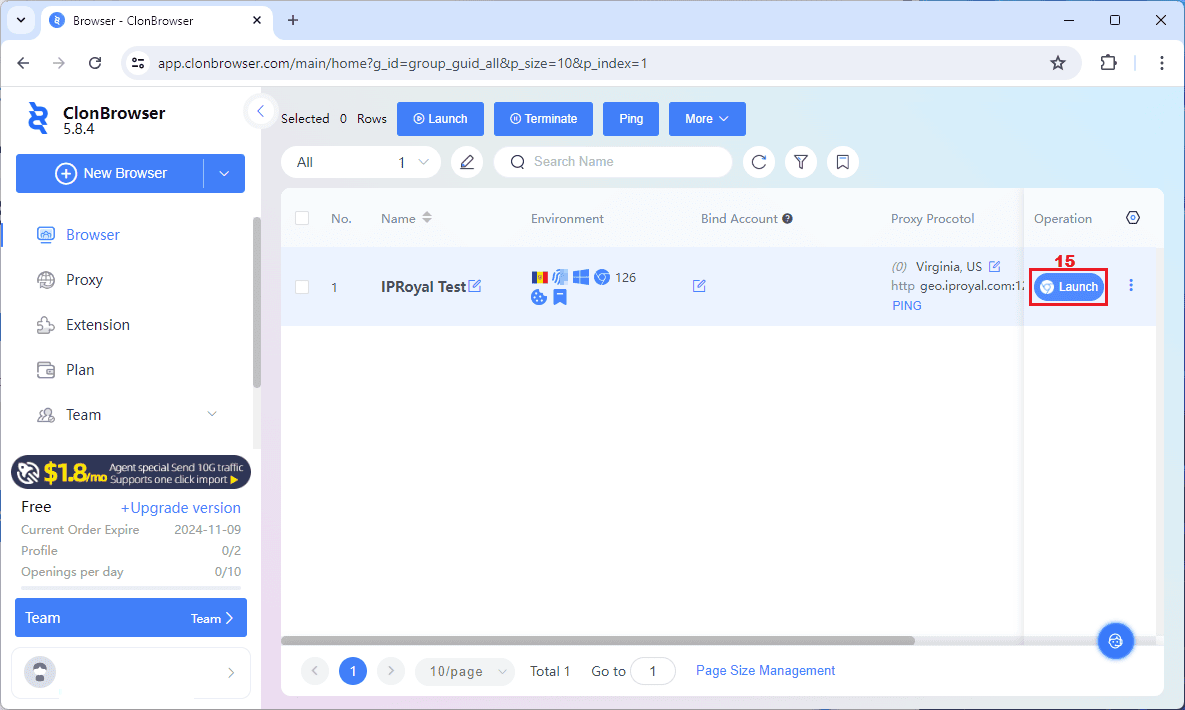Click the country flag icon in Environment

pos(540,277)
